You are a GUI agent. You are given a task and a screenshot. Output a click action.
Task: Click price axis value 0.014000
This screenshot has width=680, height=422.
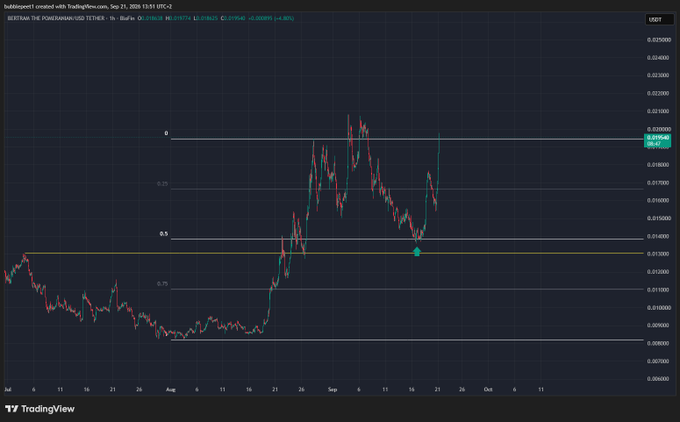[658, 236]
